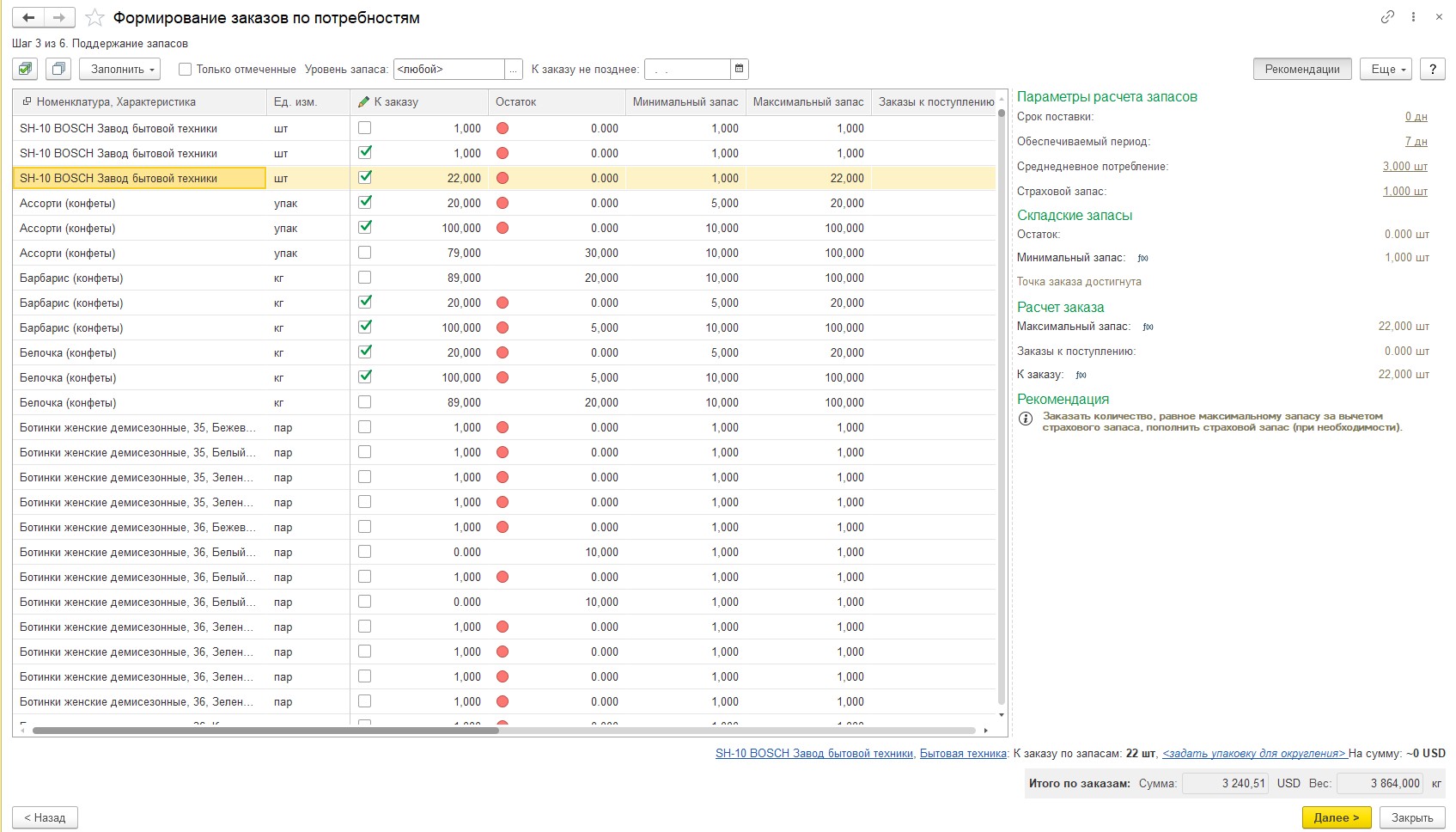Click the forward navigation arrow
This screenshot has width=1456, height=832.
click(58, 17)
